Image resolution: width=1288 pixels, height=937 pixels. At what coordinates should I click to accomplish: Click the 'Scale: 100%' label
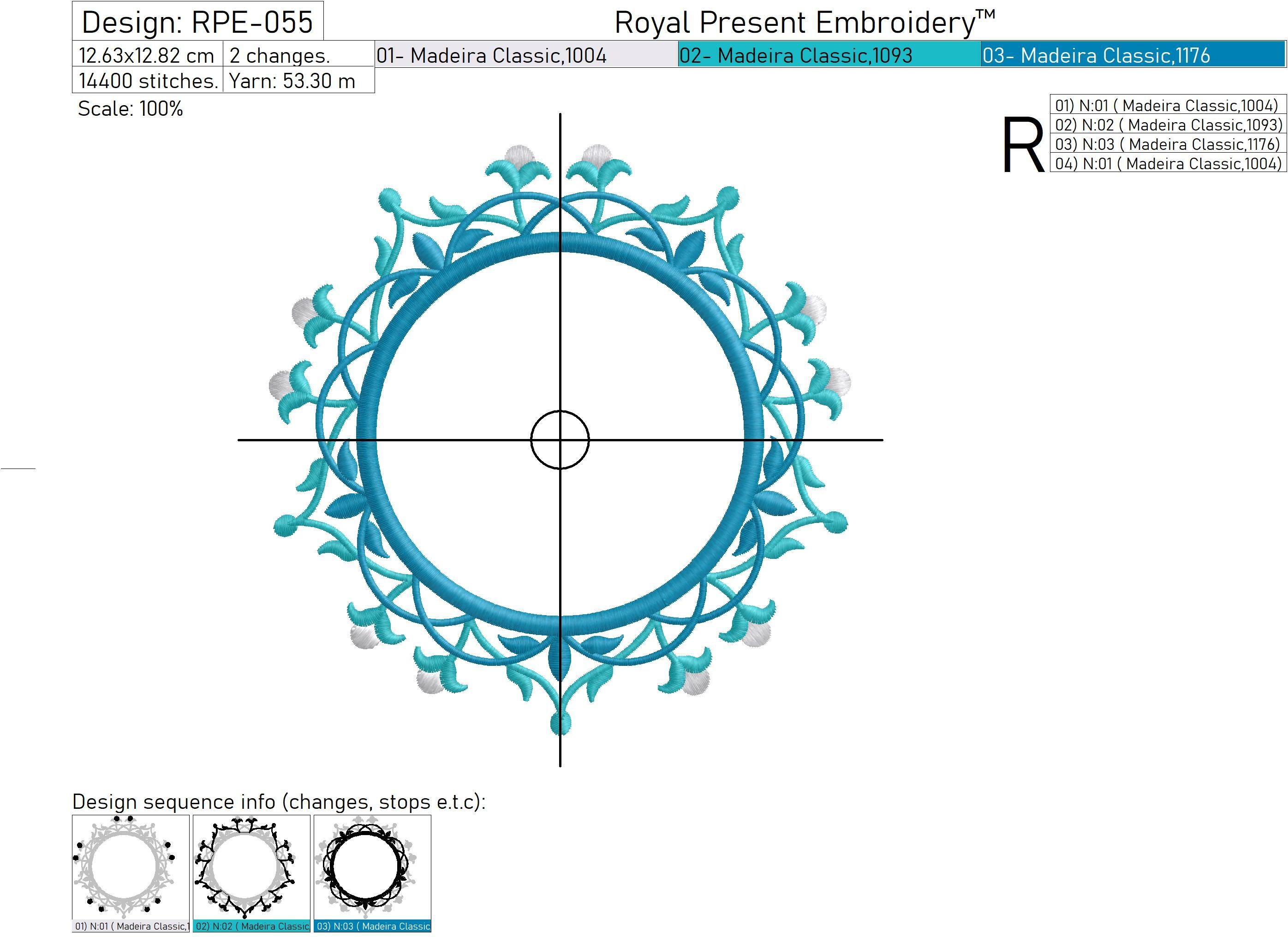click(x=131, y=108)
